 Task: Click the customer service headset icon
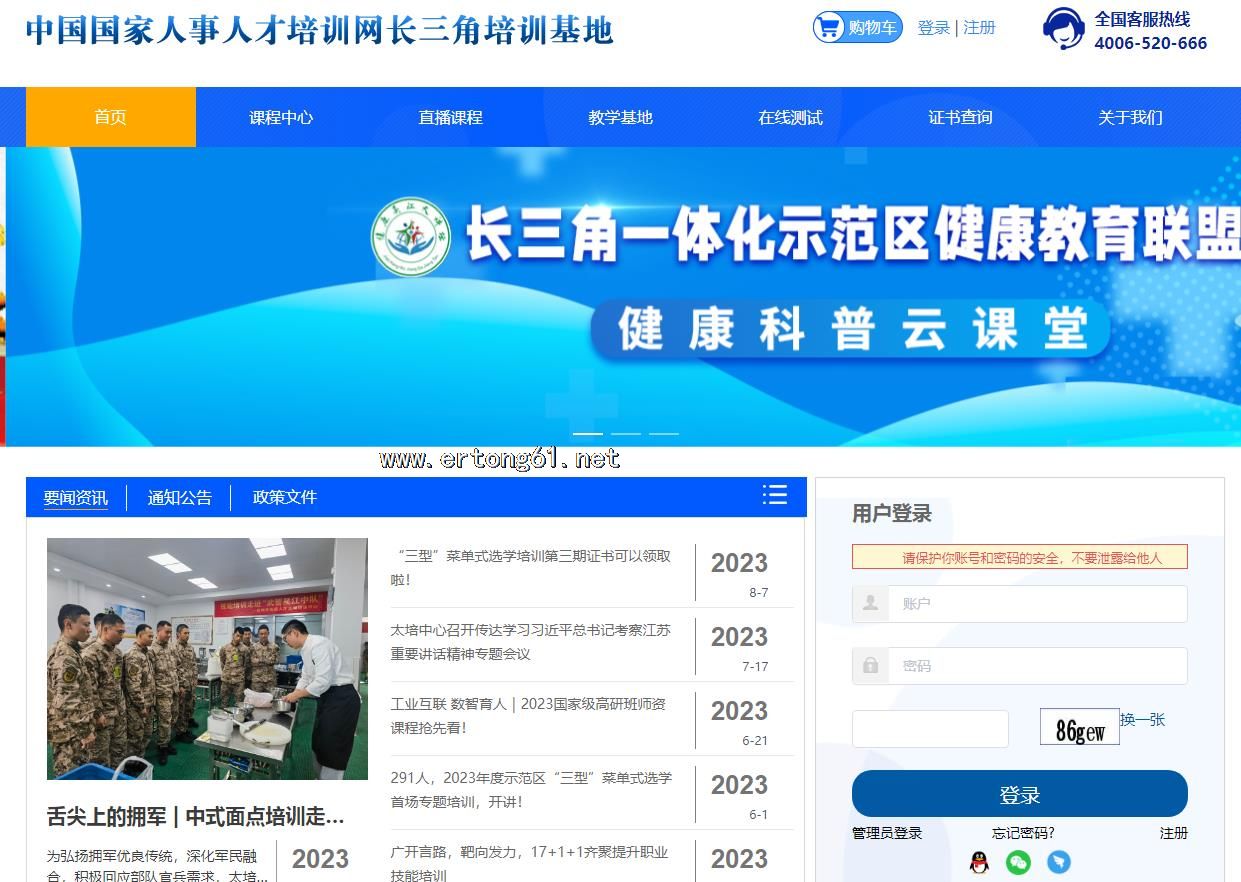1063,29
